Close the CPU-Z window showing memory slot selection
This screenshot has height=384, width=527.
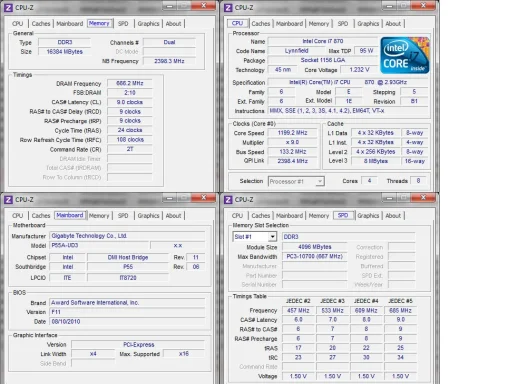(423, 198)
